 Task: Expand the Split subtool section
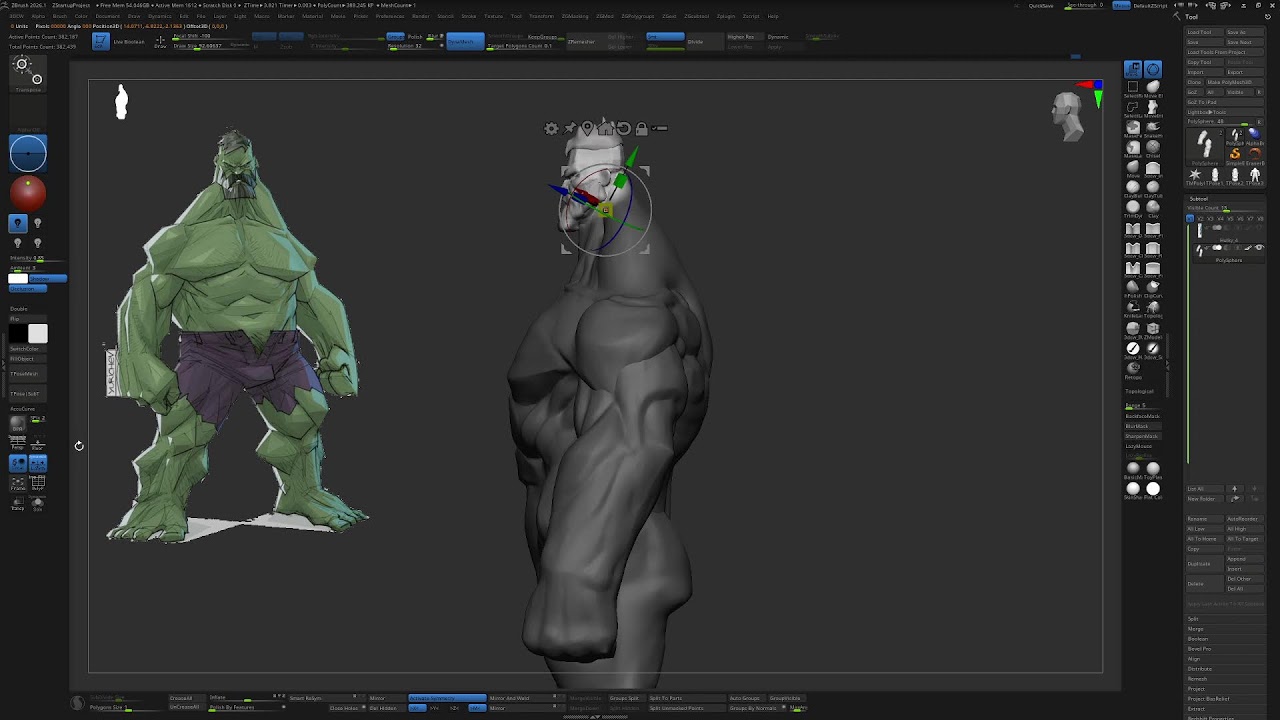tap(1225, 619)
